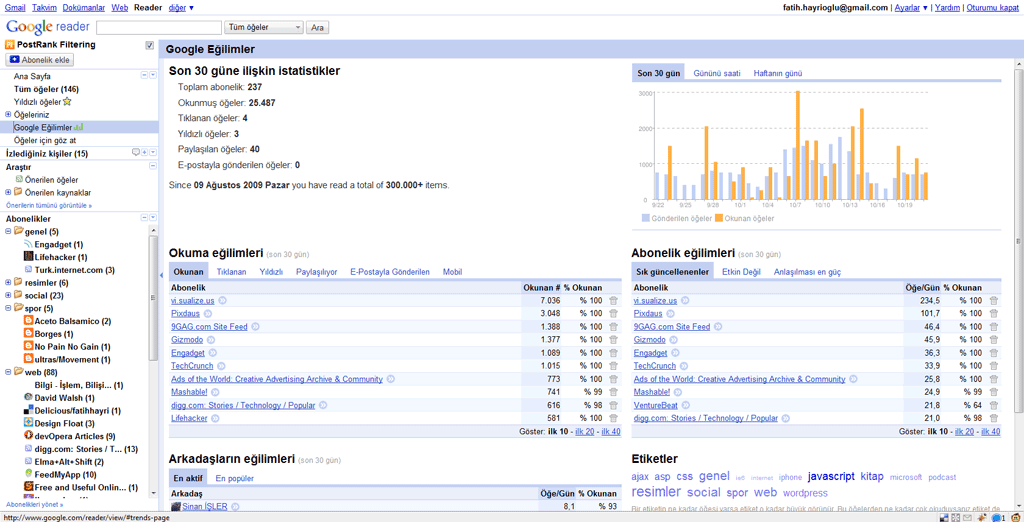Click the search input field

pos(159,28)
